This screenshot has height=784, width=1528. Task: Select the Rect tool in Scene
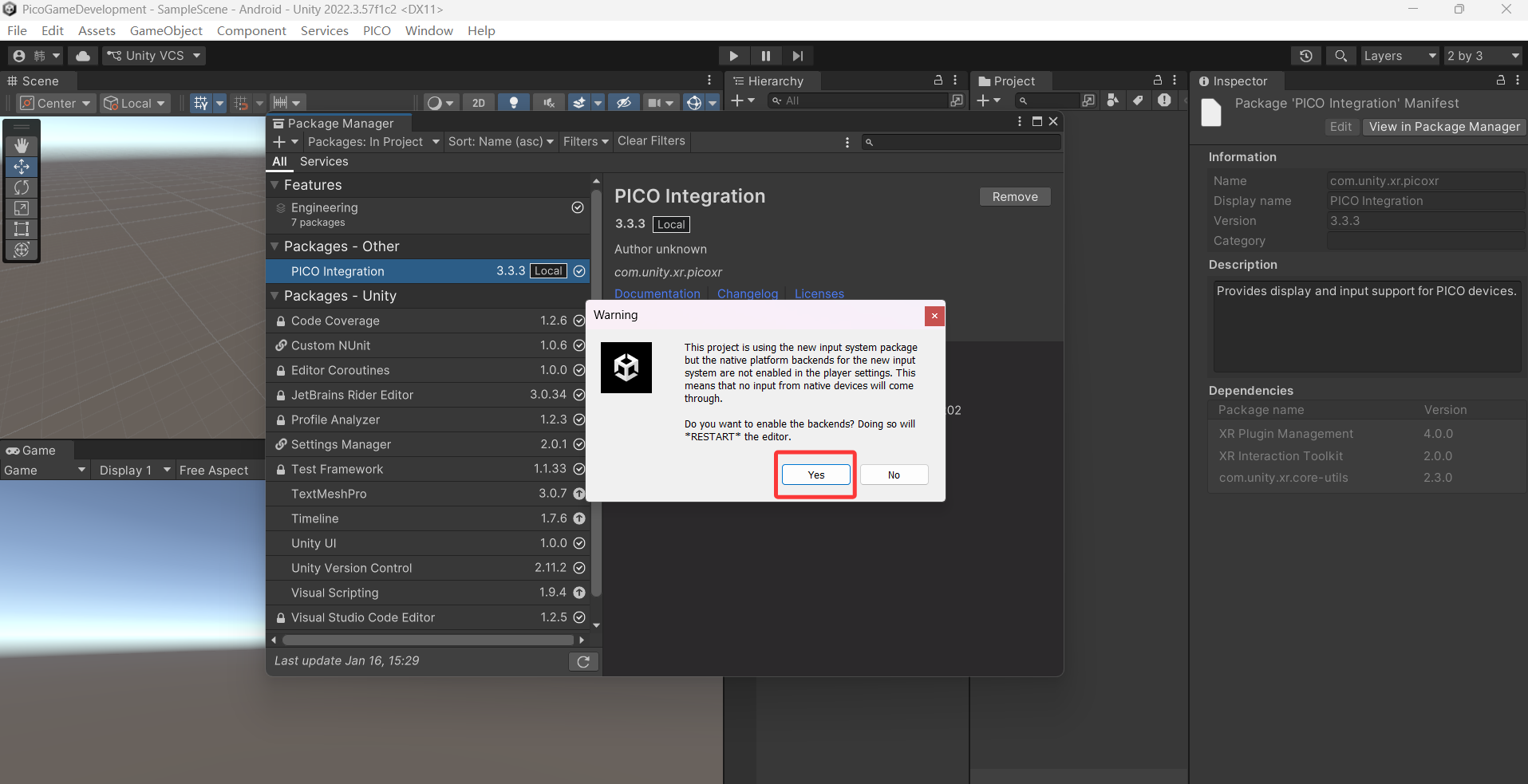click(x=22, y=229)
